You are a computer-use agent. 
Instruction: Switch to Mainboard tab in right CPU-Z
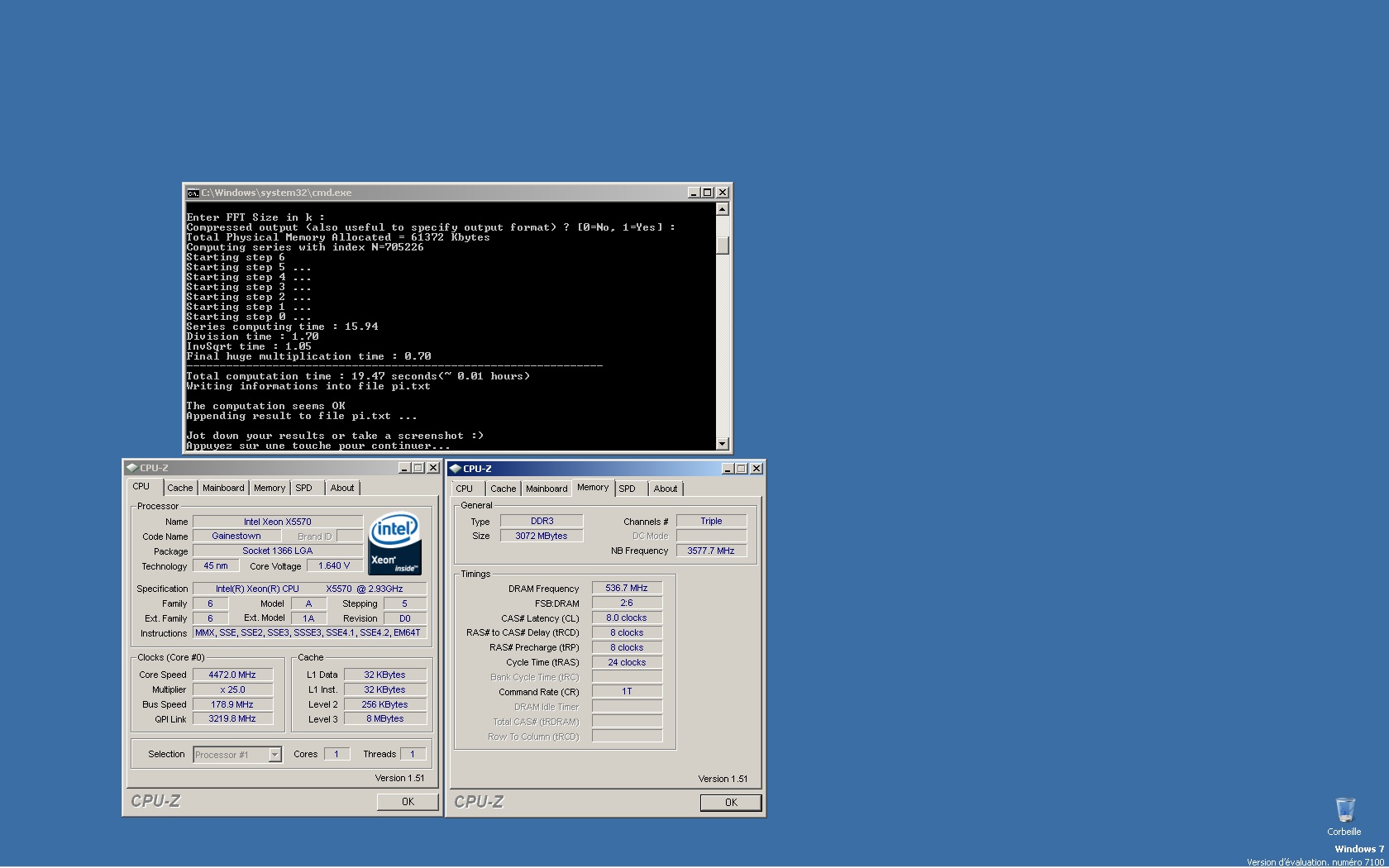click(547, 489)
